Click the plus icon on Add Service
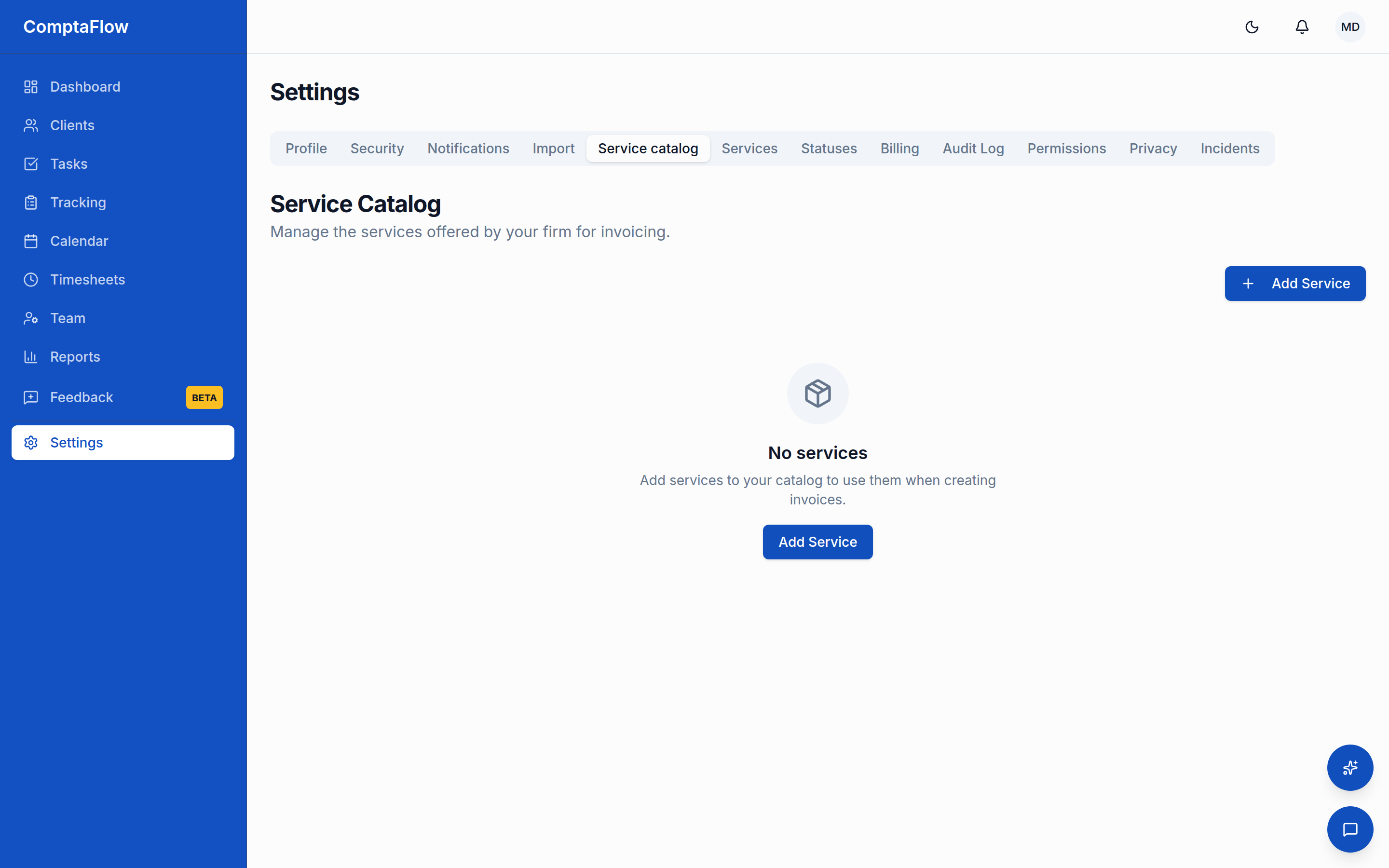The image size is (1389, 868). 1248,284
